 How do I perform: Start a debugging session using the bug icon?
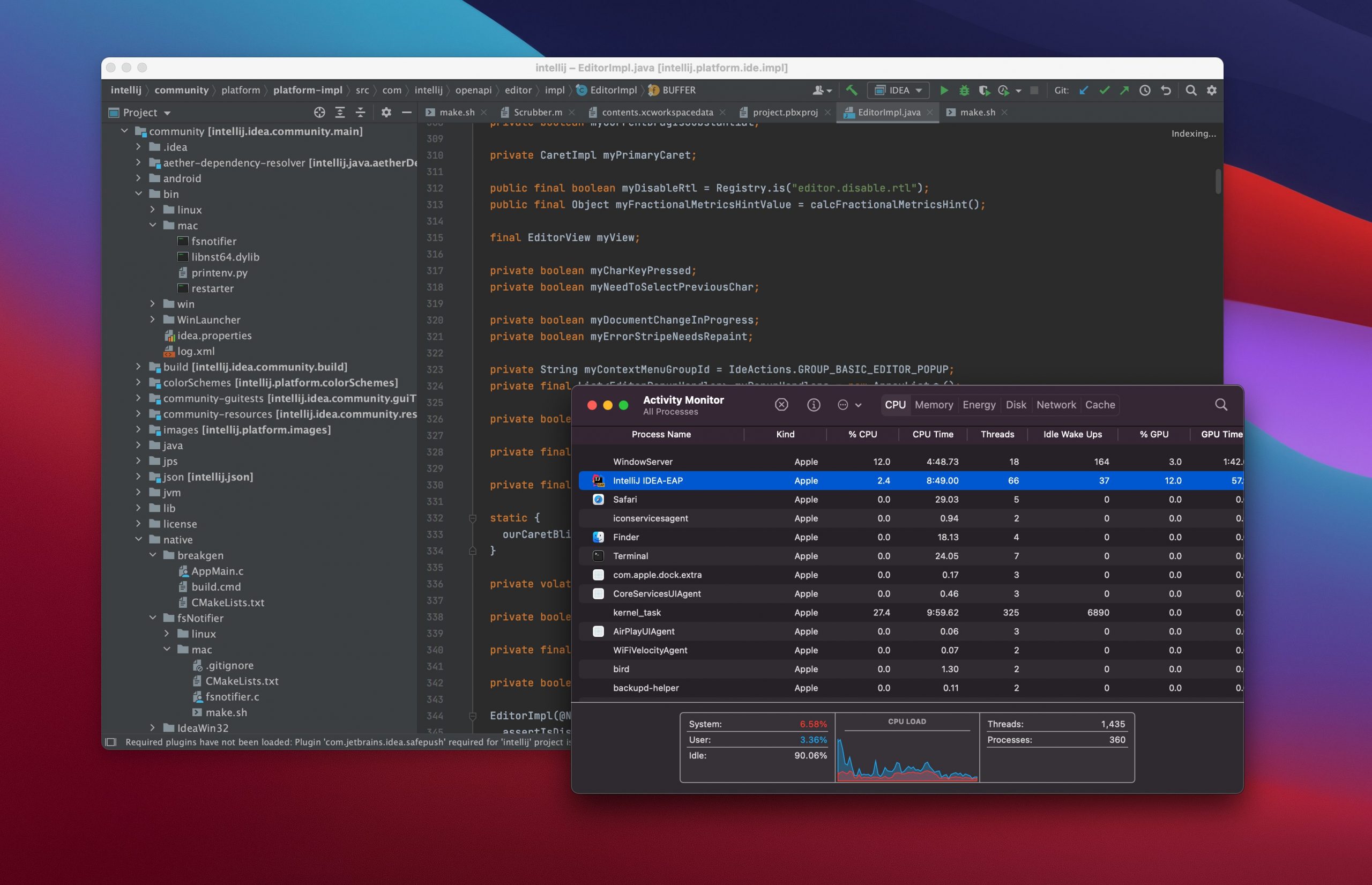point(964,90)
